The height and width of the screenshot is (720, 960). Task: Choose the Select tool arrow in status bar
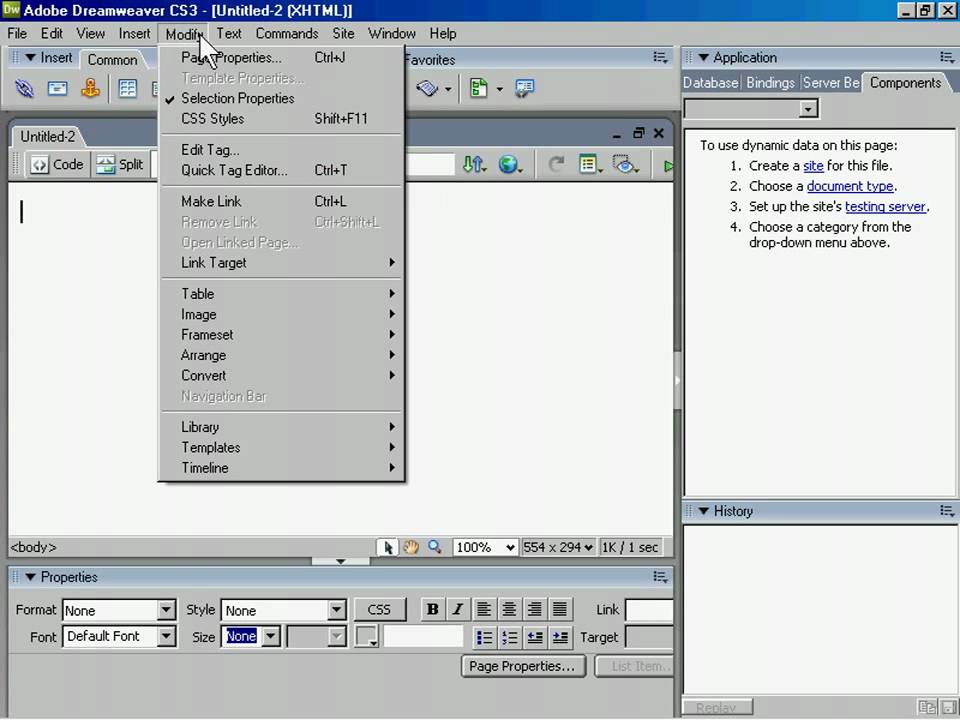tap(388, 547)
